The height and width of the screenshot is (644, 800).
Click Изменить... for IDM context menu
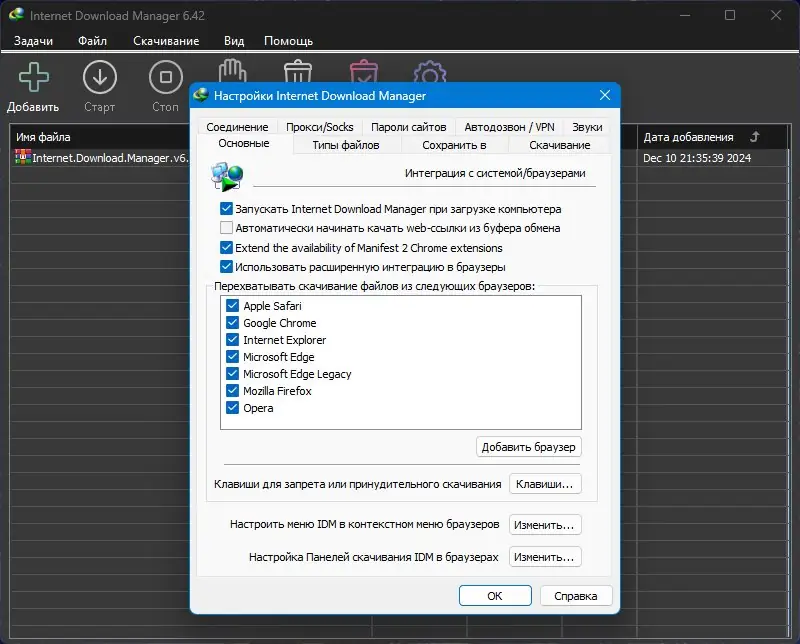[x=545, y=525]
